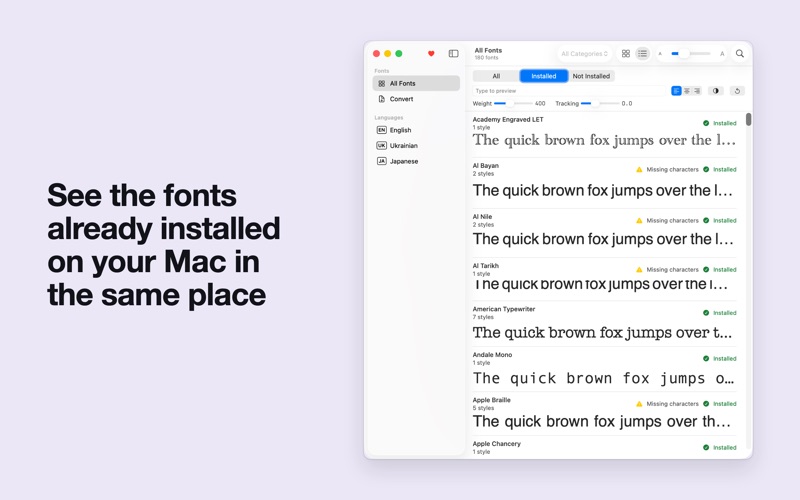Click the American Typewriter font name
The image size is (800, 500).
click(x=504, y=309)
